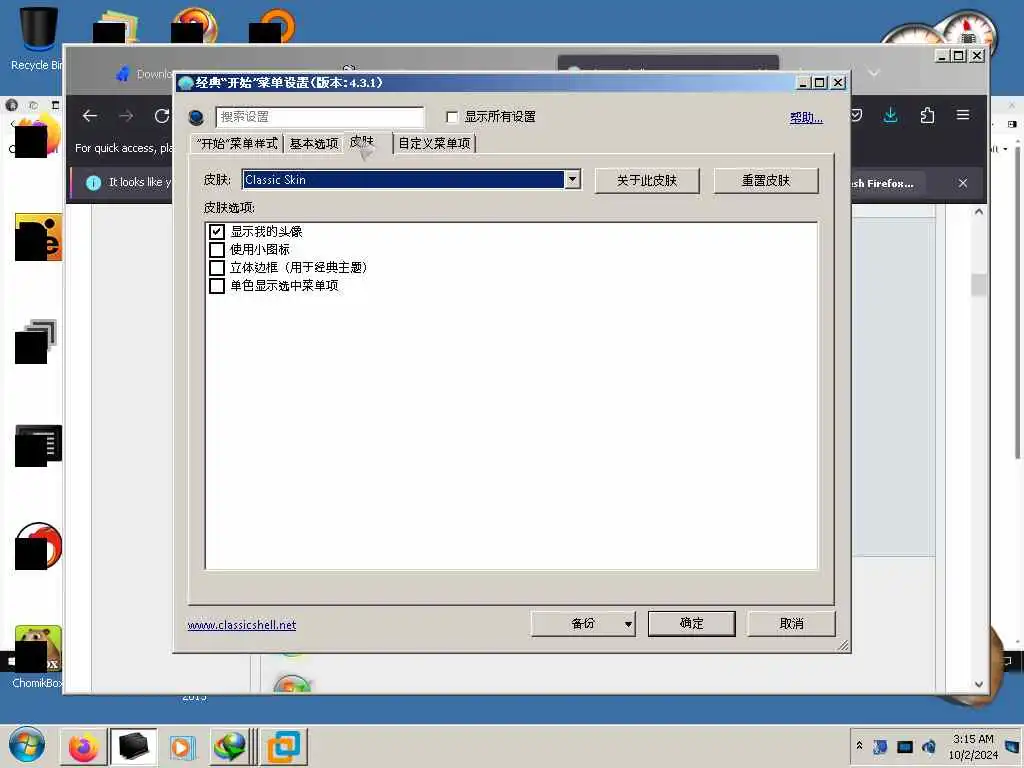Open Firefox downloads arrow icon
The height and width of the screenshot is (768, 1024).
tap(890, 116)
